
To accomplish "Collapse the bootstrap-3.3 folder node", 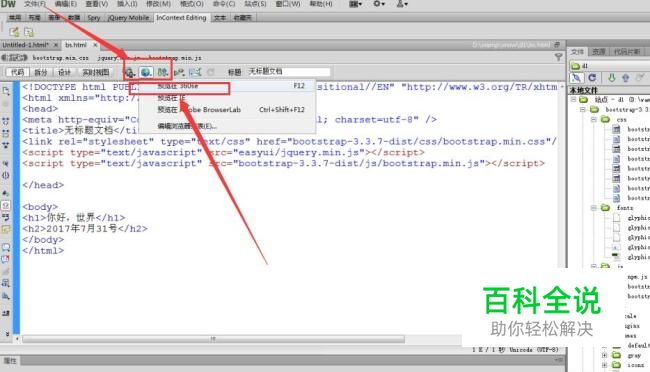I will [x=583, y=109].
